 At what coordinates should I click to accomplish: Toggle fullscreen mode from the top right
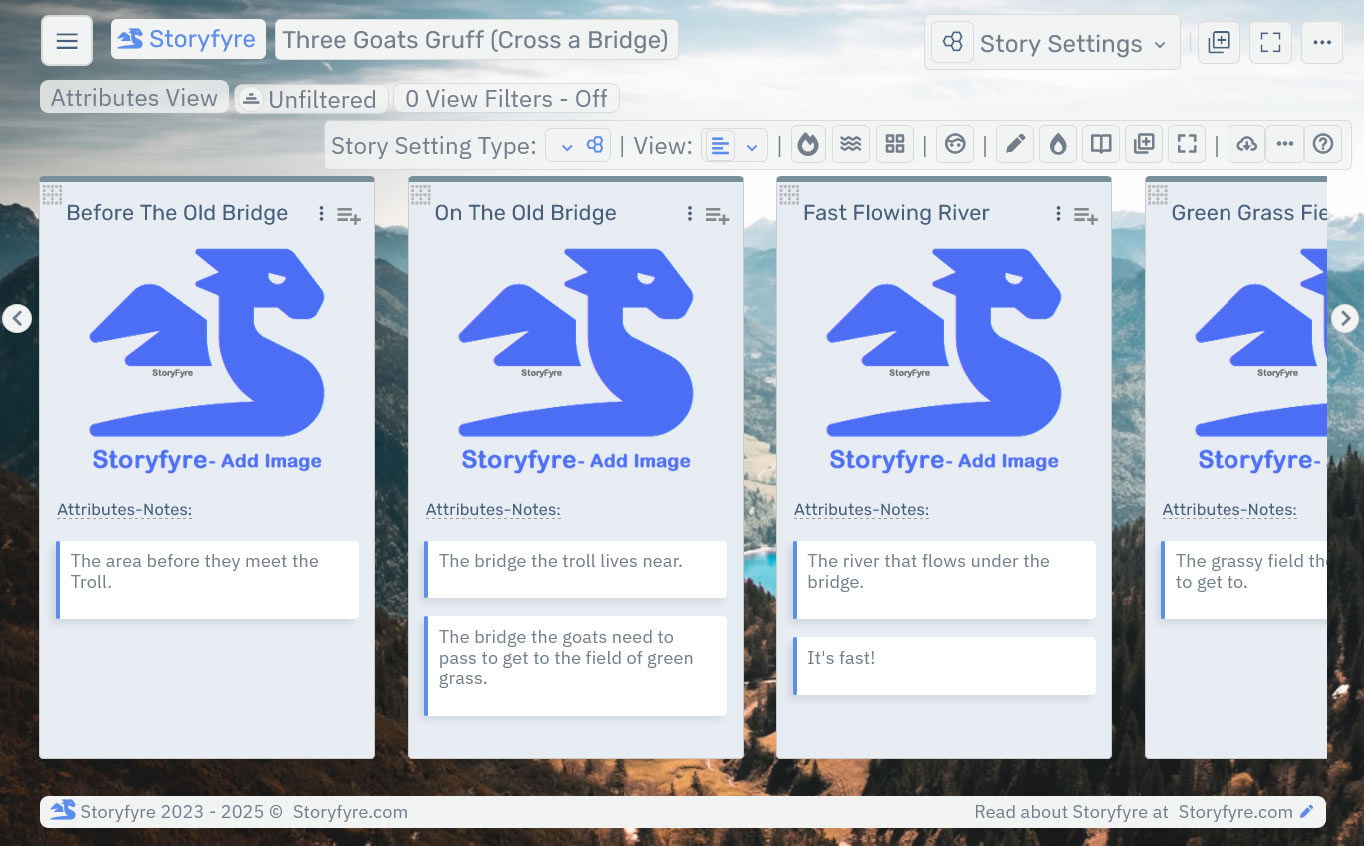click(x=1270, y=42)
